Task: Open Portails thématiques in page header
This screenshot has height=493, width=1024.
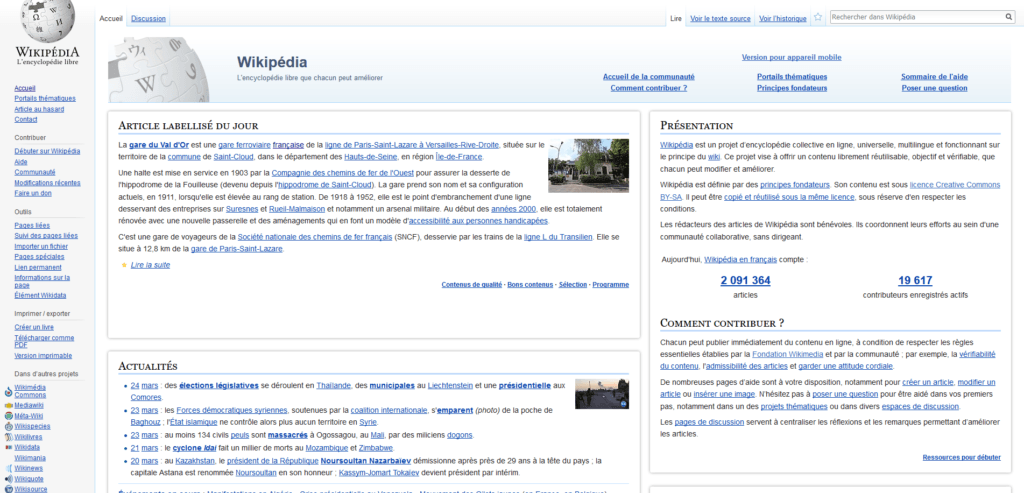Action: click(792, 76)
